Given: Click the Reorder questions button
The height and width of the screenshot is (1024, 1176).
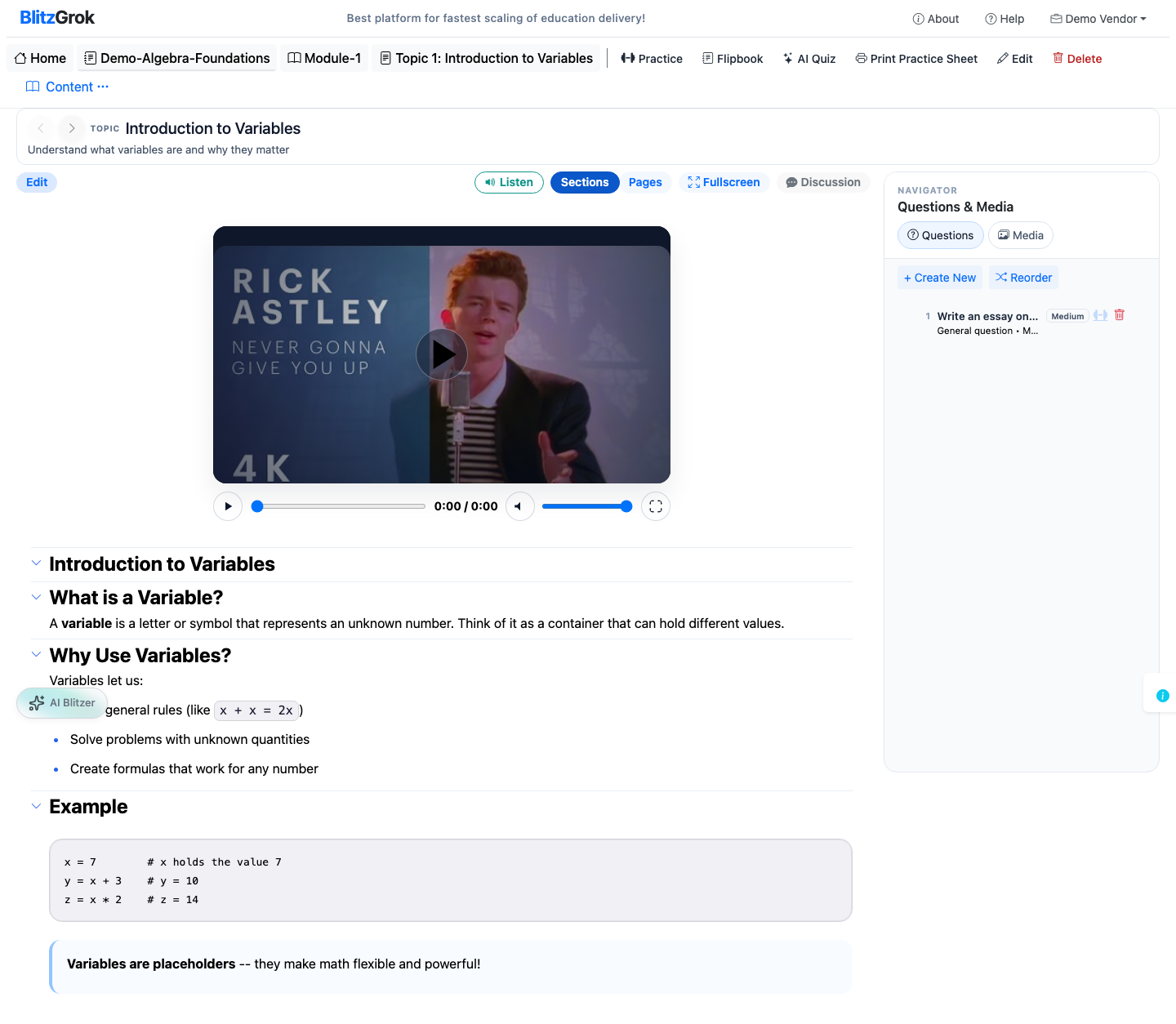Looking at the screenshot, I should 1024,278.
